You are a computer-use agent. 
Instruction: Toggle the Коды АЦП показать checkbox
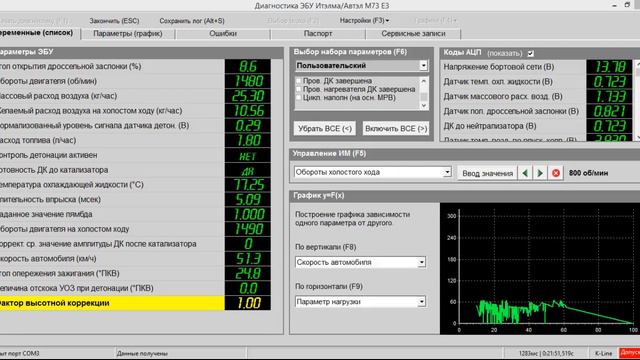click(x=531, y=53)
